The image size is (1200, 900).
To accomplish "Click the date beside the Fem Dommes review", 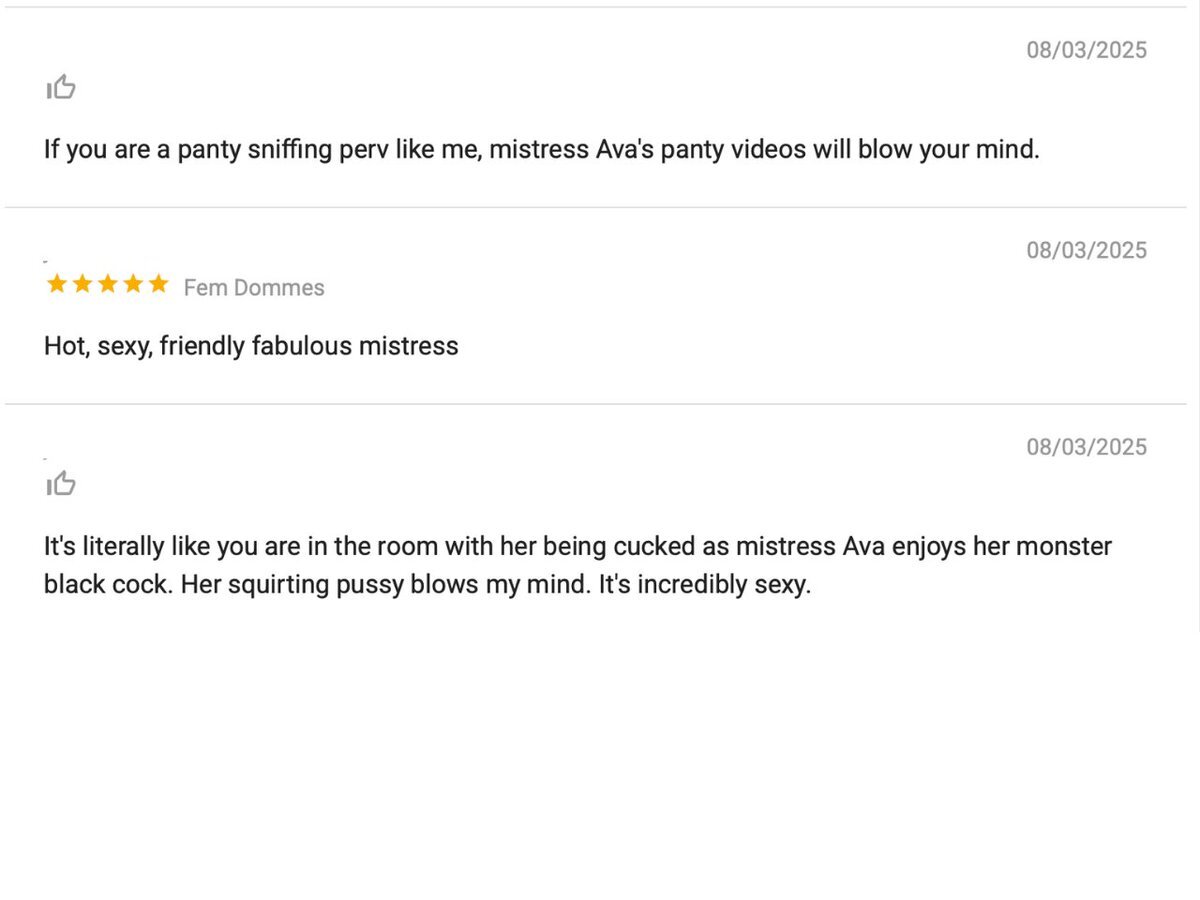I will [x=1086, y=250].
